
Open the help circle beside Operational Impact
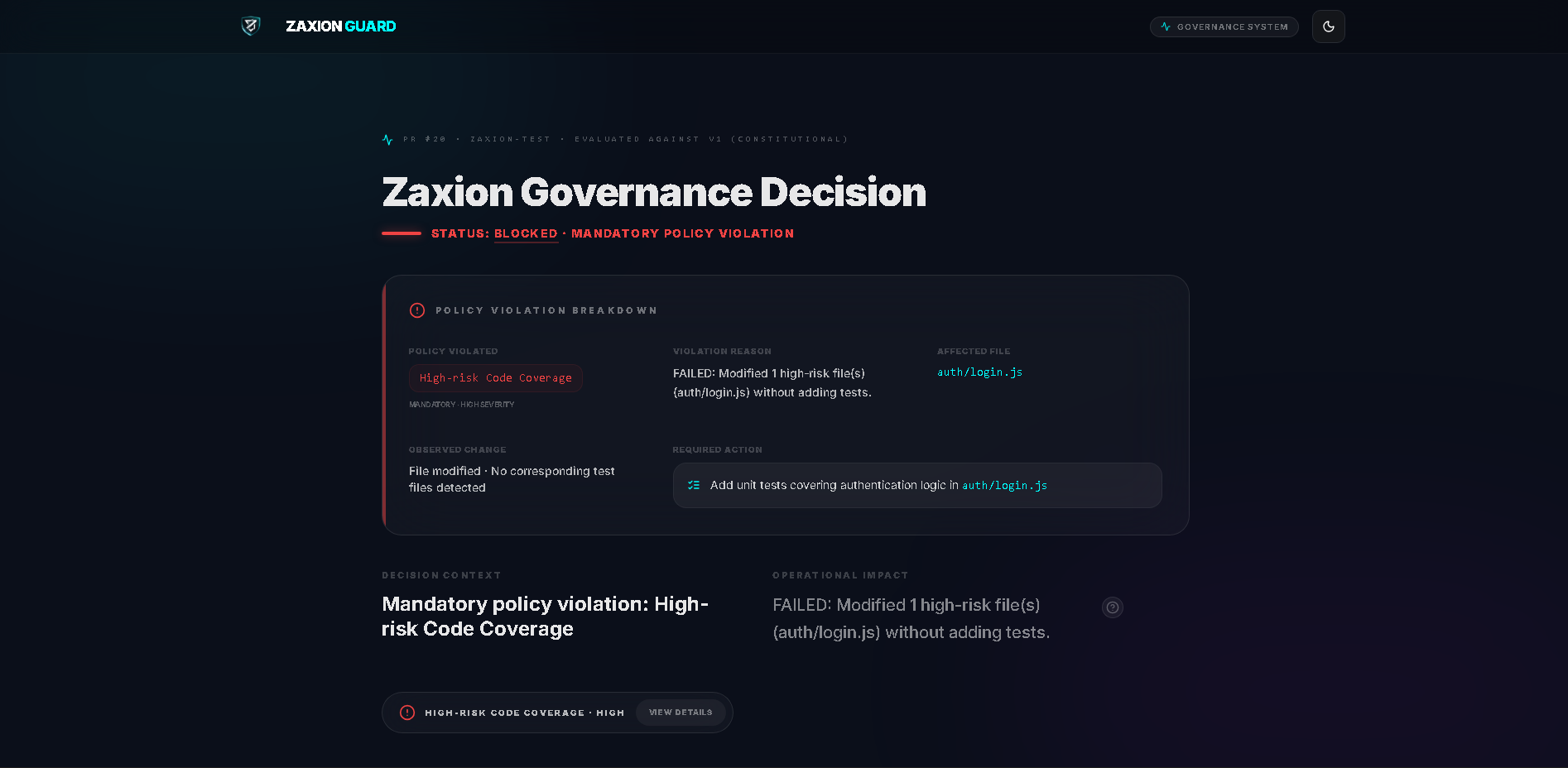pyautogui.click(x=1112, y=607)
